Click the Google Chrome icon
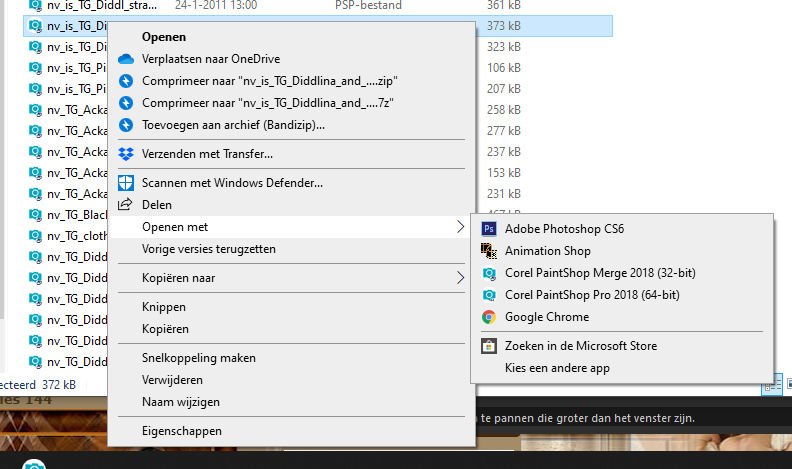This screenshot has height=469, width=792. 488,317
